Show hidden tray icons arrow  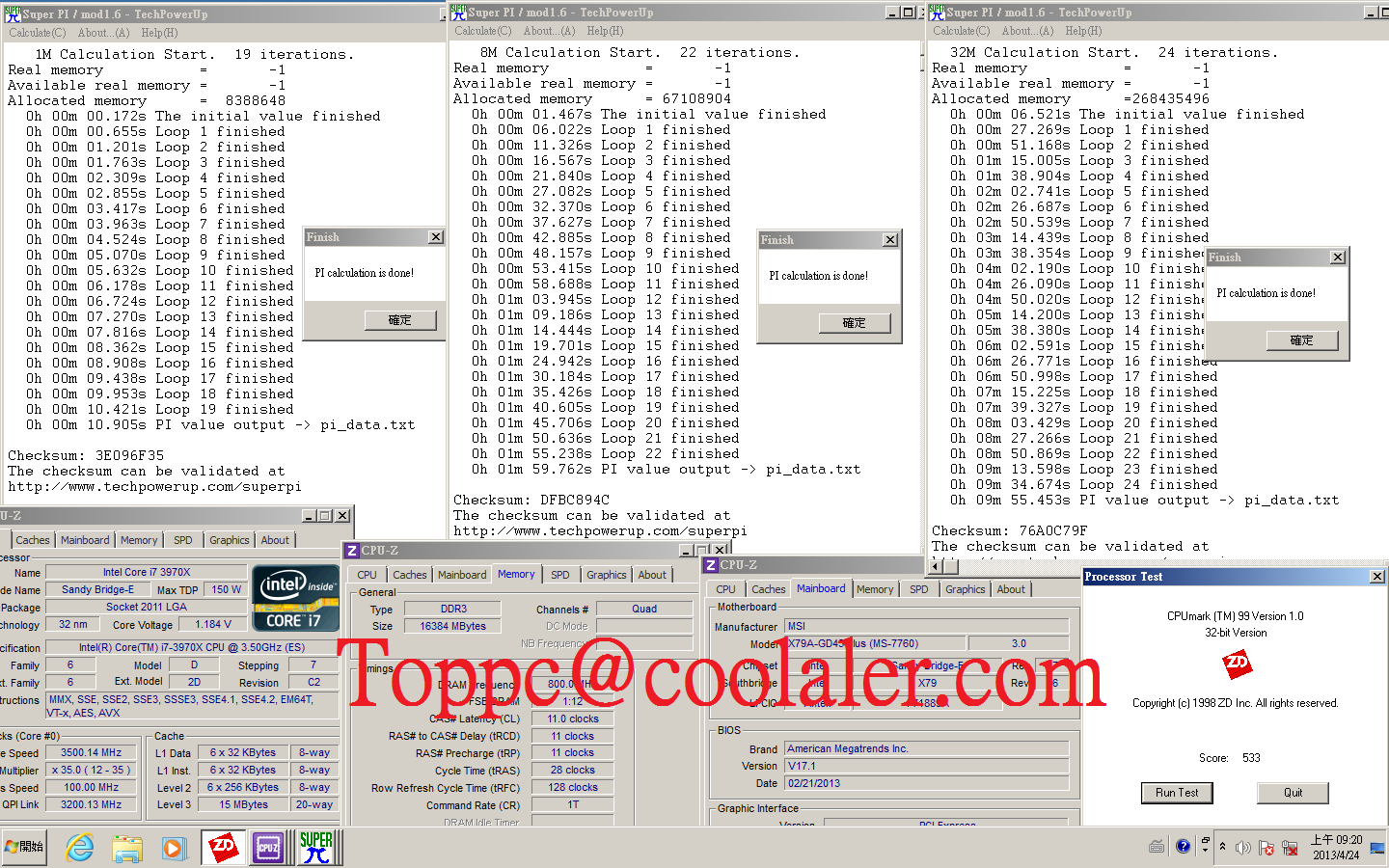[1223, 847]
